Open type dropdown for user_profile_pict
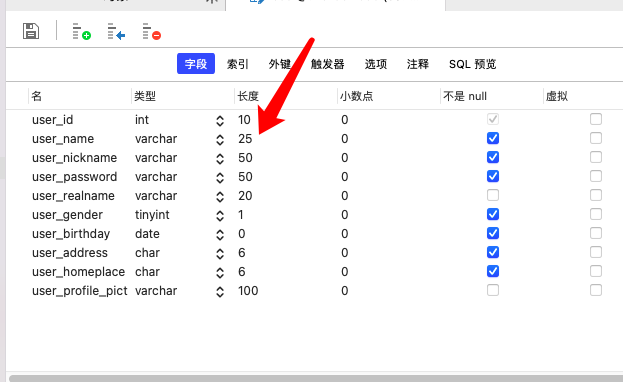The image size is (623, 382). 220,292
